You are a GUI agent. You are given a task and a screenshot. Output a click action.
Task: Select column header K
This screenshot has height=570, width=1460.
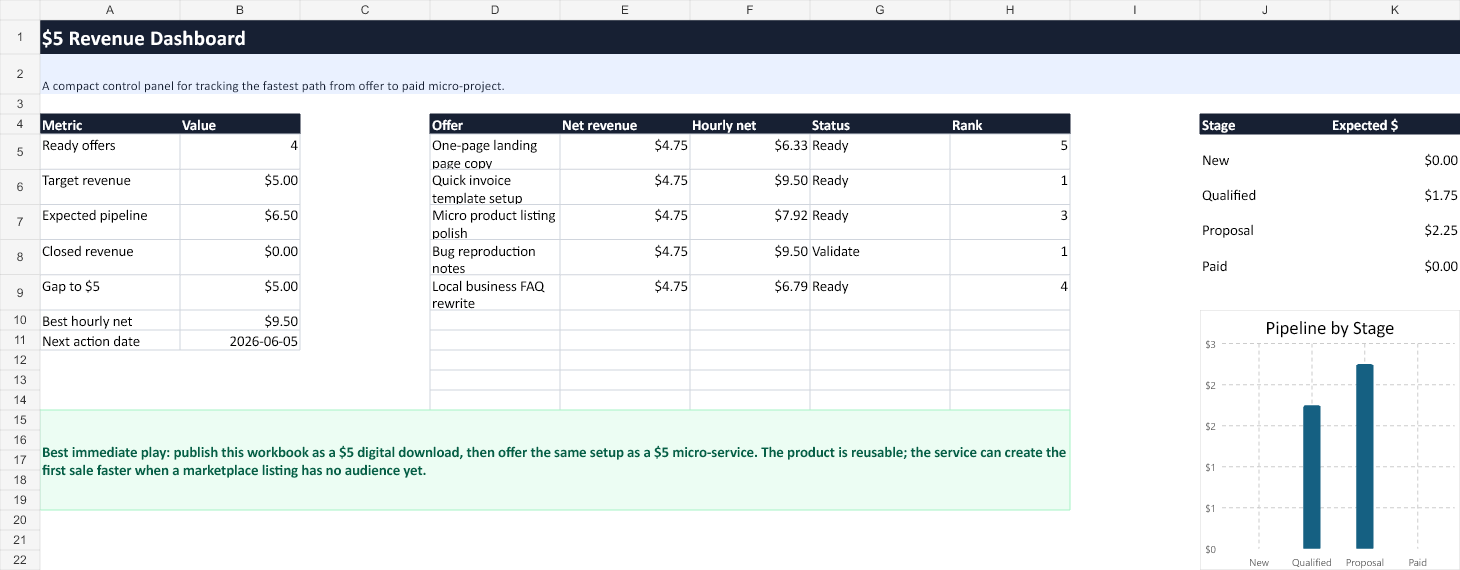click(x=1395, y=9)
